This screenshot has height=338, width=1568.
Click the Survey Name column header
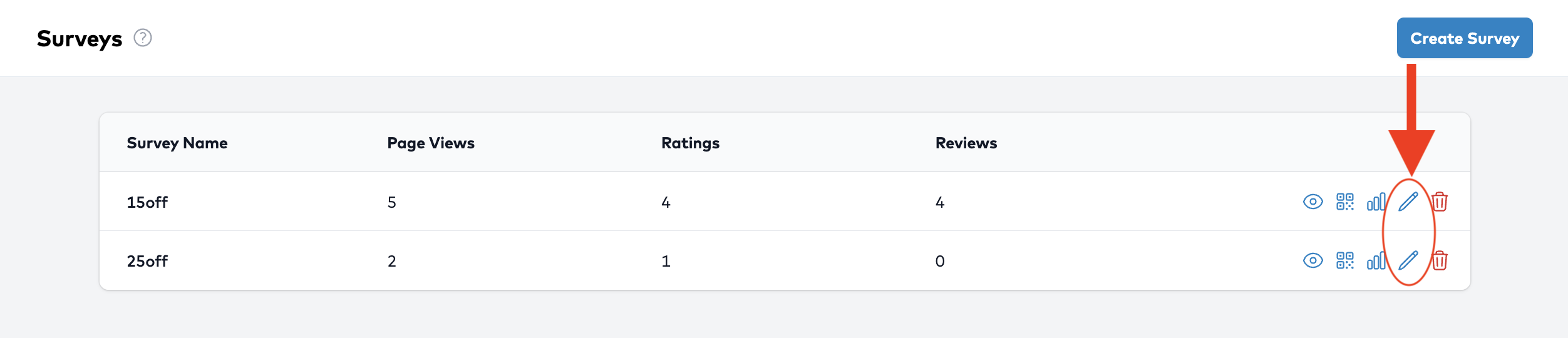click(x=177, y=143)
